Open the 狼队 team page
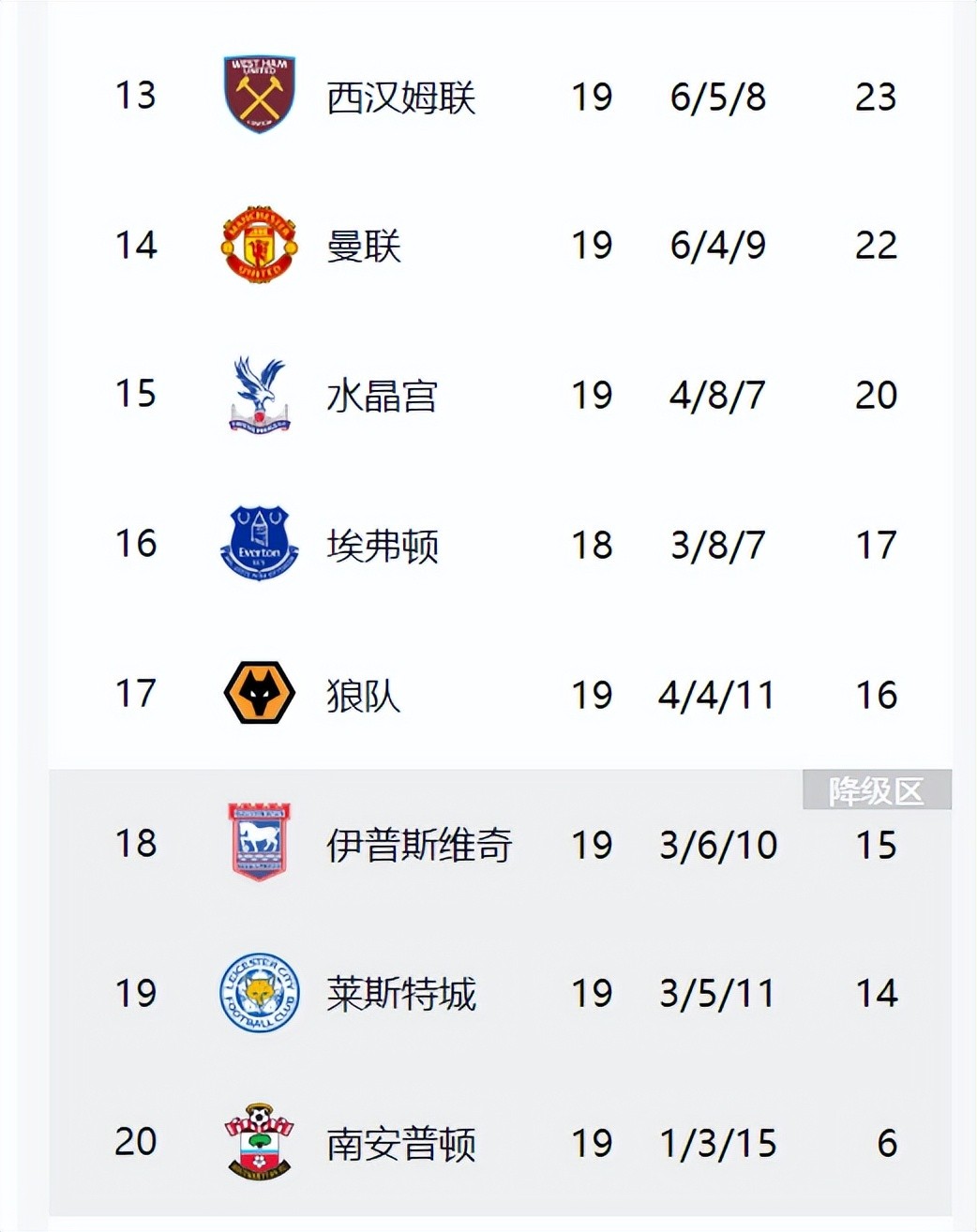The height and width of the screenshot is (1232, 977). coord(364,696)
